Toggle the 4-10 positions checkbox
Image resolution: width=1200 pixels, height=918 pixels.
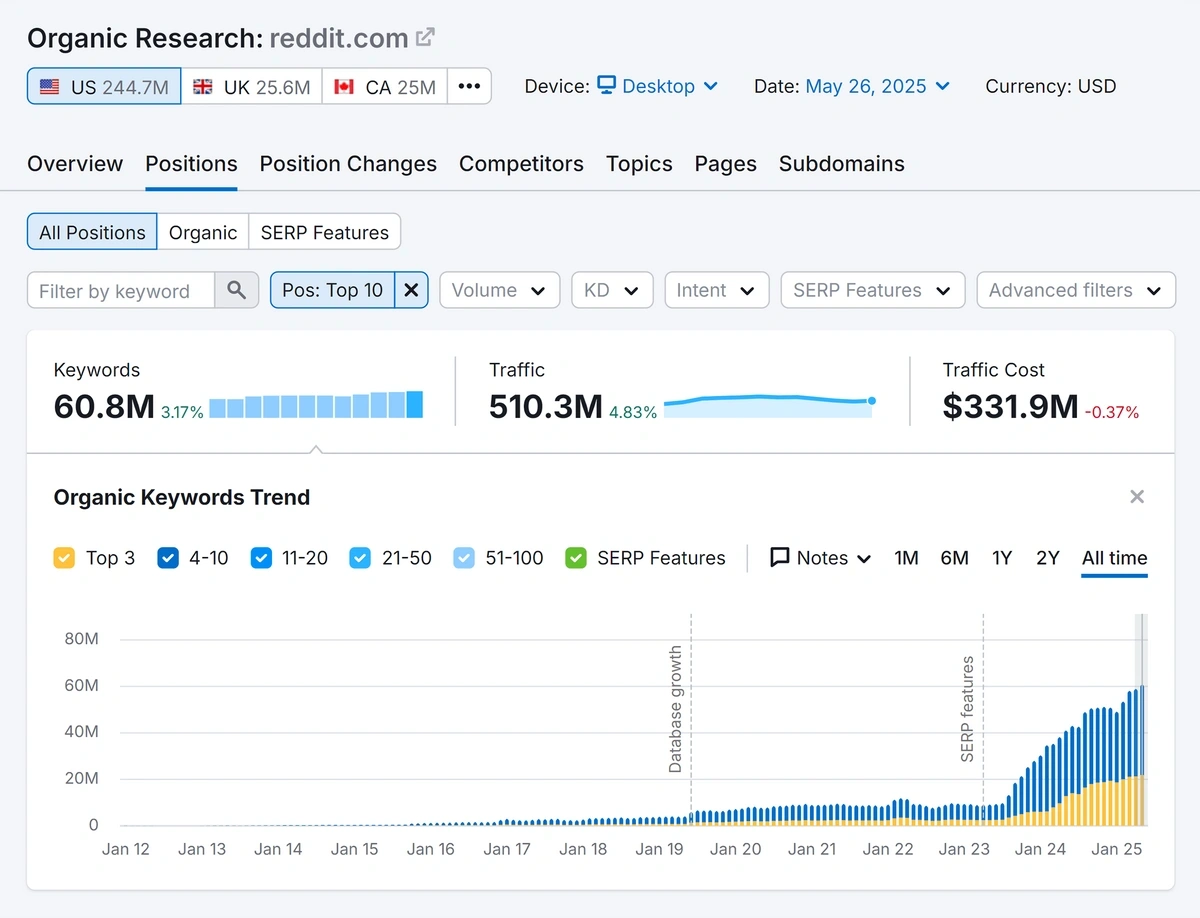pyautogui.click(x=168, y=558)
